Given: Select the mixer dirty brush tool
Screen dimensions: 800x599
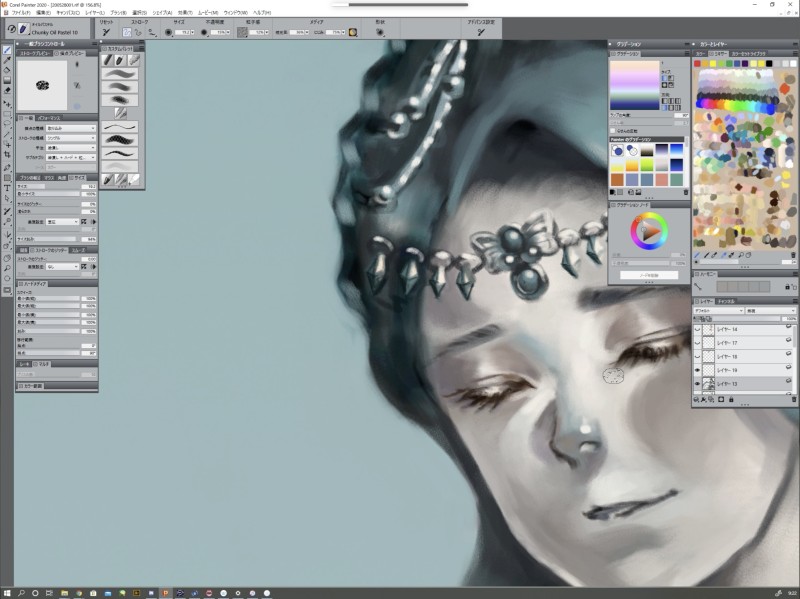Looking at the screenshot, I should [x=697, y=255].
